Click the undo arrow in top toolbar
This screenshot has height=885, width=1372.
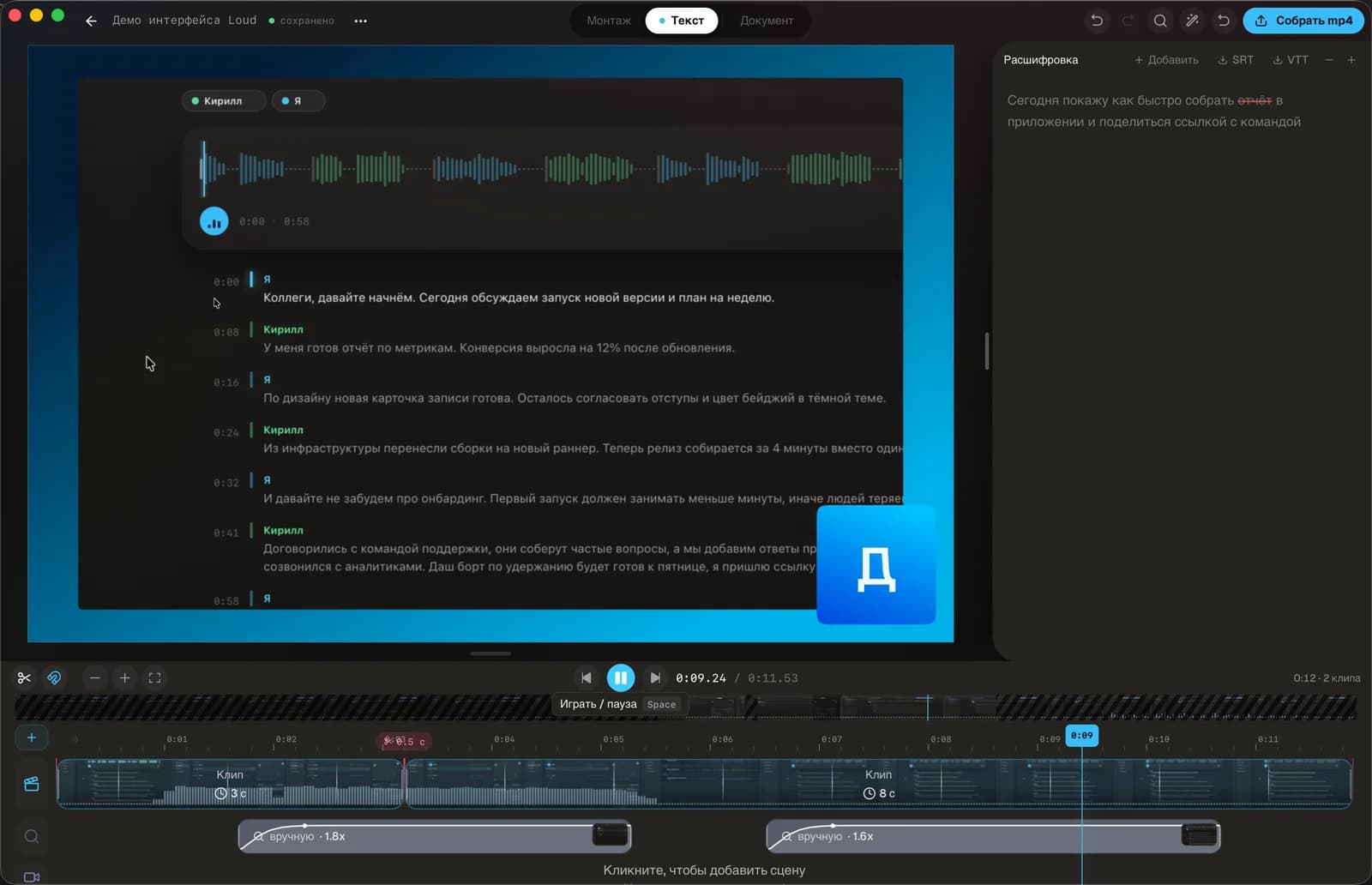pyautogui.click(x=1097, y=21)
